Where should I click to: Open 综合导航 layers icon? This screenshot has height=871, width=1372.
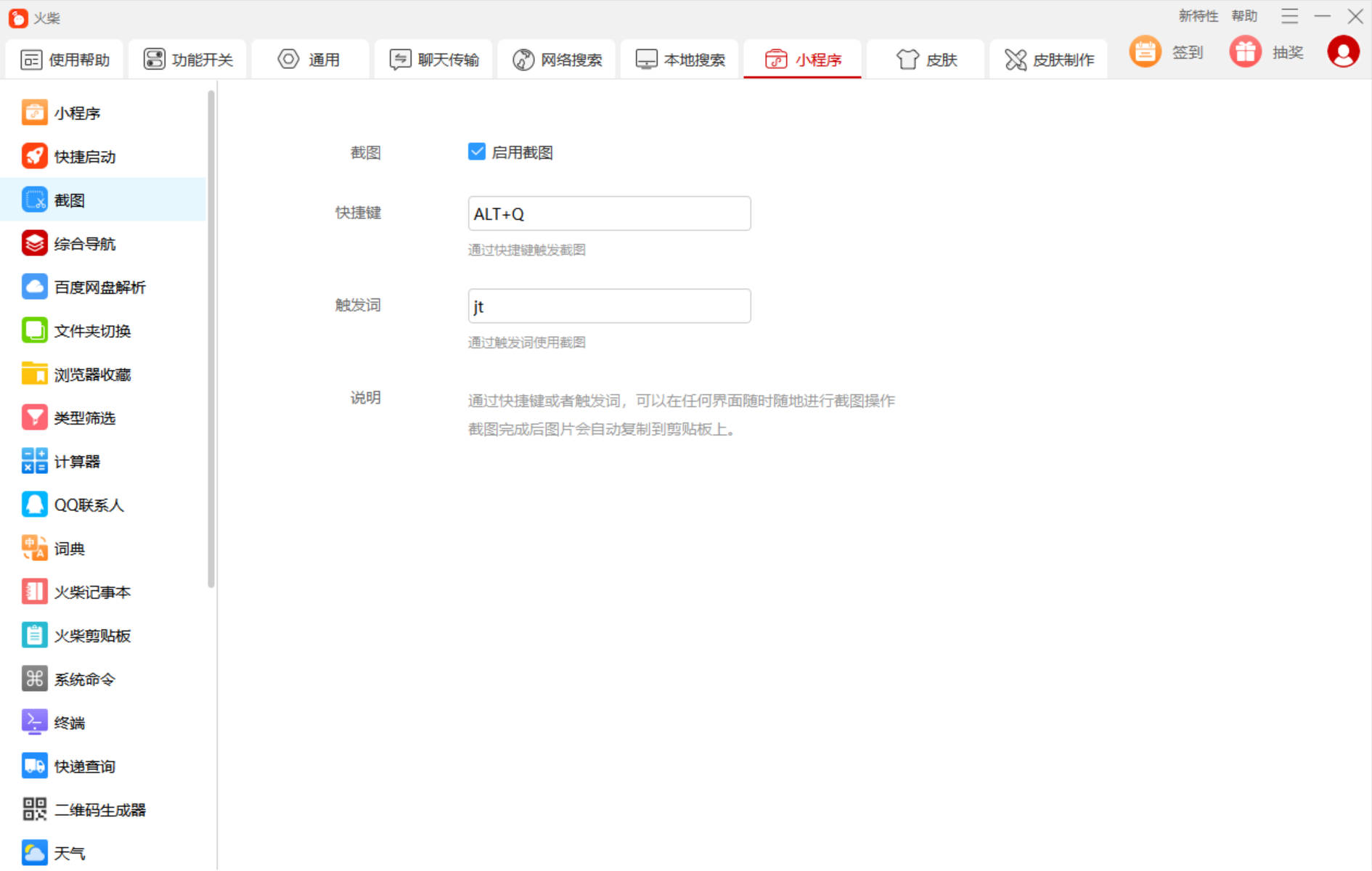(34, 244)
